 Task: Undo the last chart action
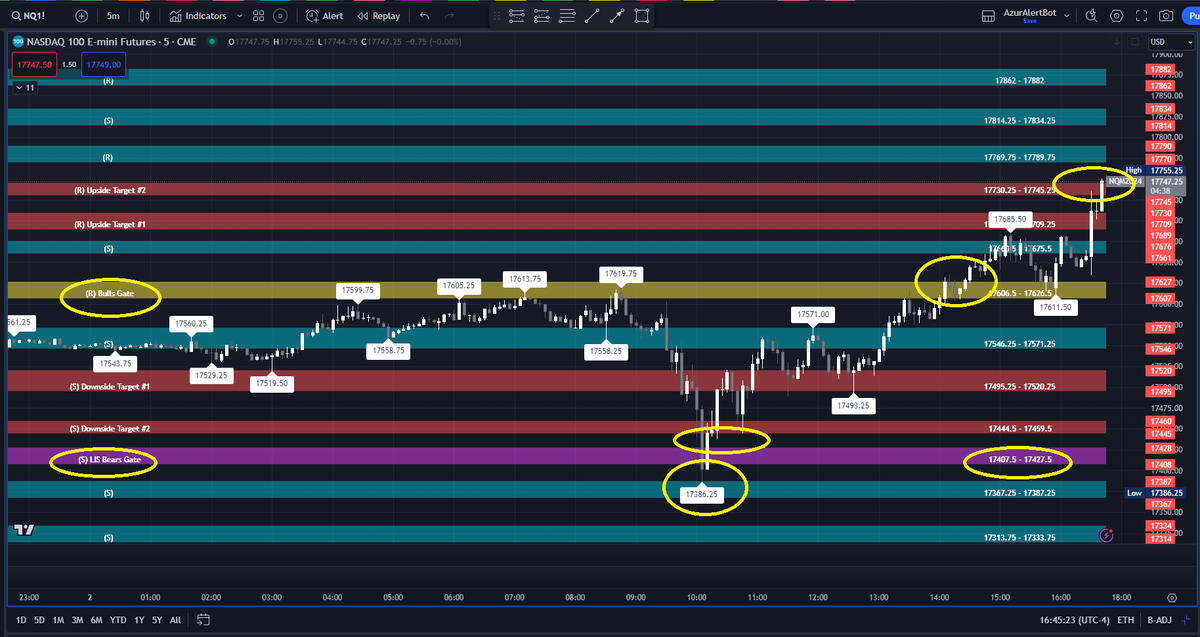coord(425,16)
